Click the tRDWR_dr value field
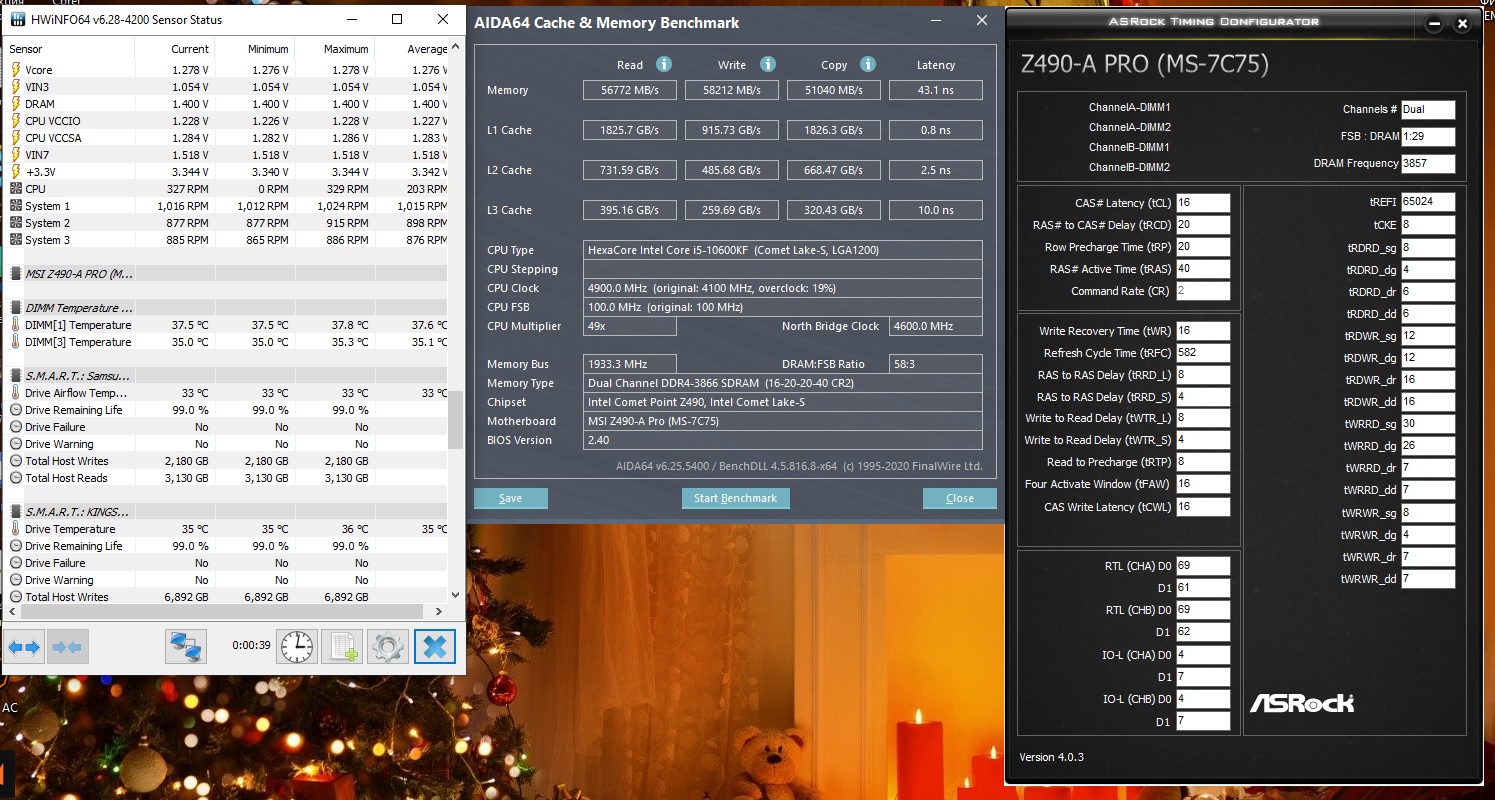 tap(1428, 379)
